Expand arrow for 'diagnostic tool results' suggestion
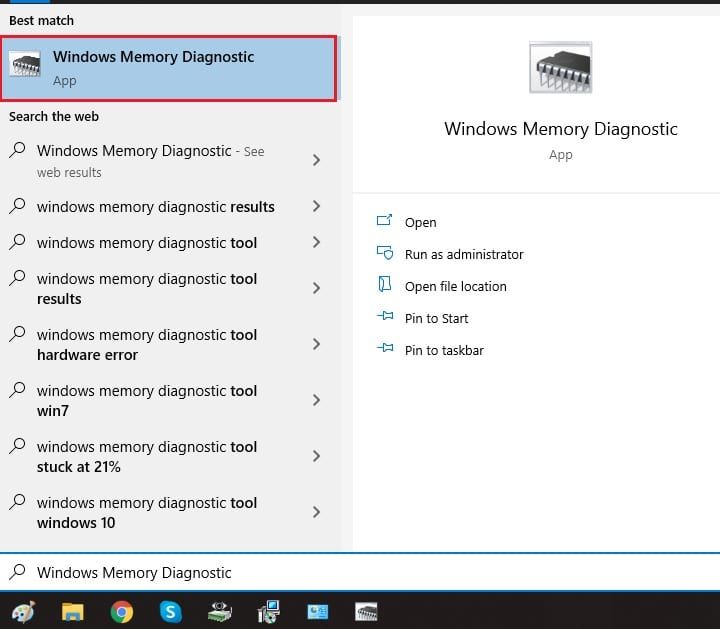Image resolution: width=720 pixels, height=629 pixels. [316, 288]
